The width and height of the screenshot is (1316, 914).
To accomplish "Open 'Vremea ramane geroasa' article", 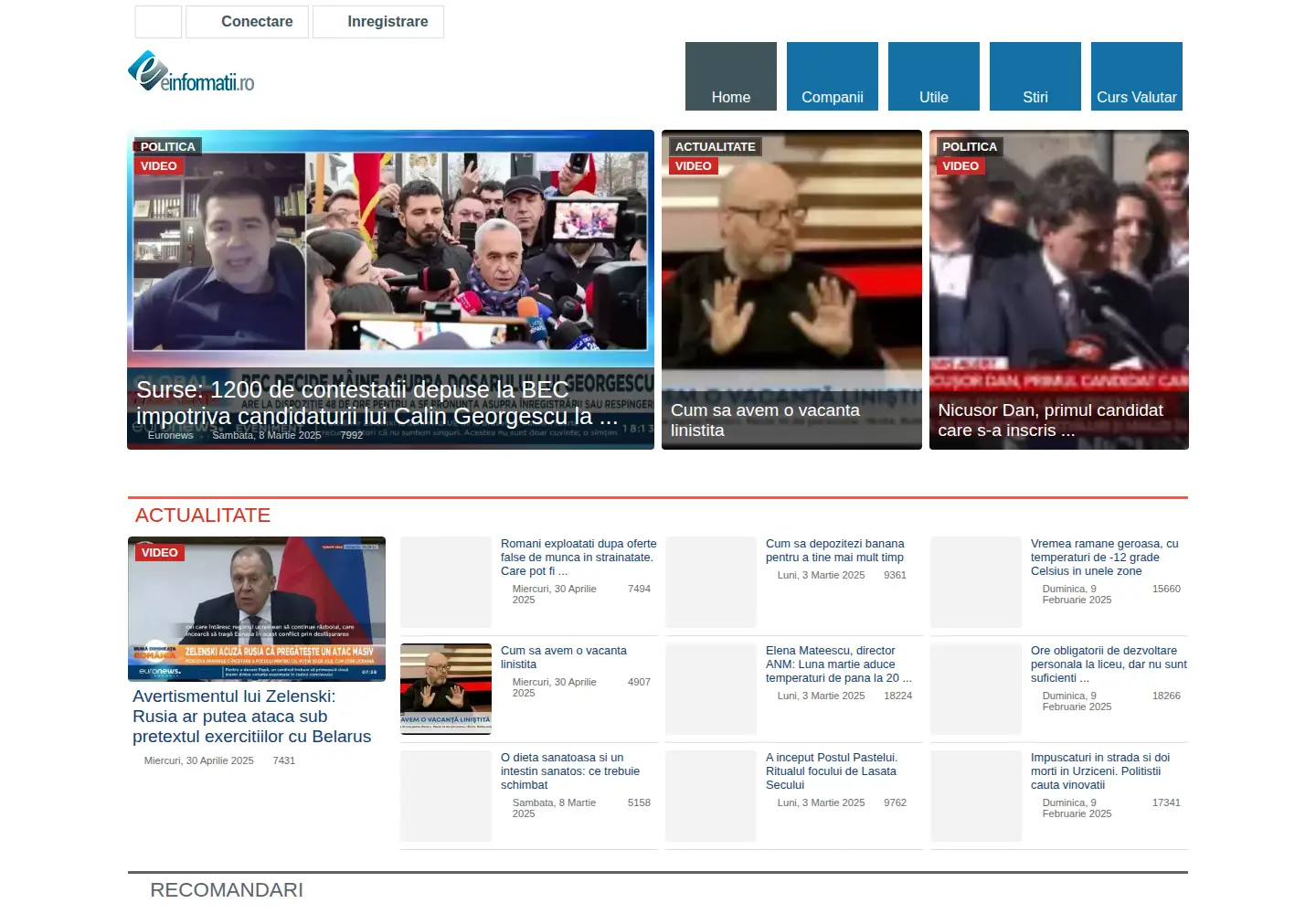I will (1105, 558).
